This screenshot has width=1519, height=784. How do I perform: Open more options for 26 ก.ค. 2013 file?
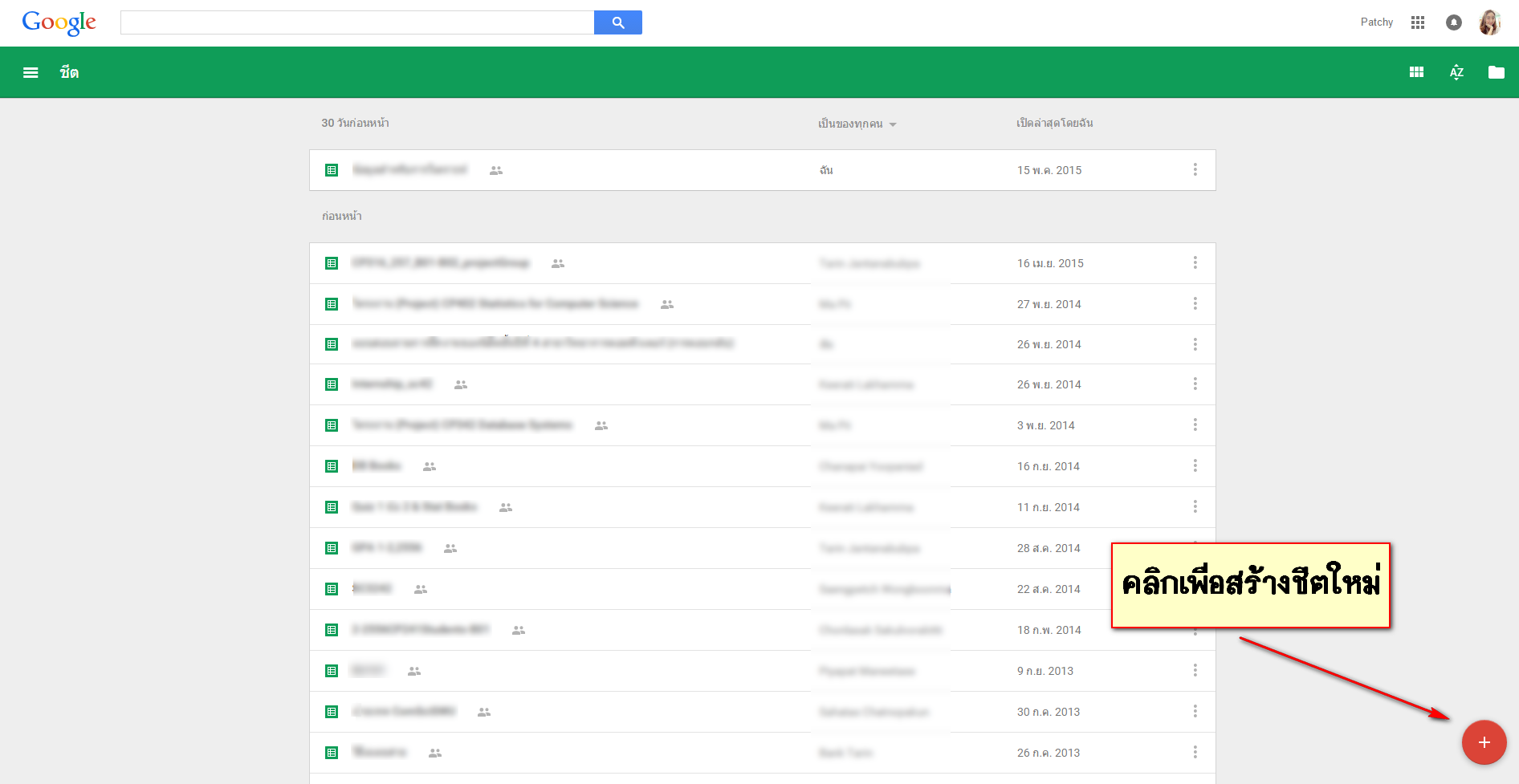1195,752
